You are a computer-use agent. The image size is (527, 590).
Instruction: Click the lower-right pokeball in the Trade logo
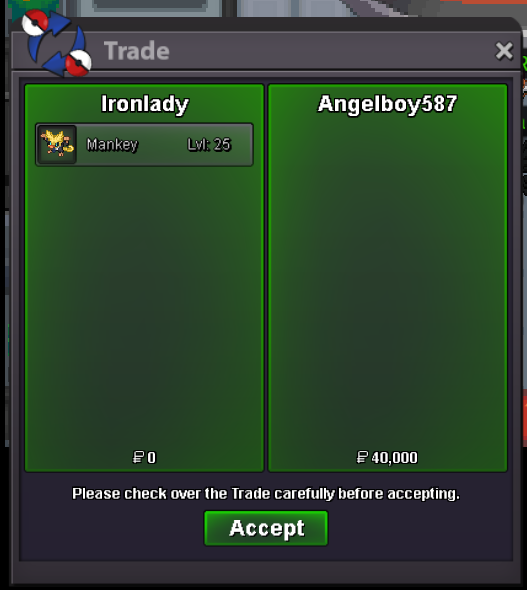(x=78, y=62)
